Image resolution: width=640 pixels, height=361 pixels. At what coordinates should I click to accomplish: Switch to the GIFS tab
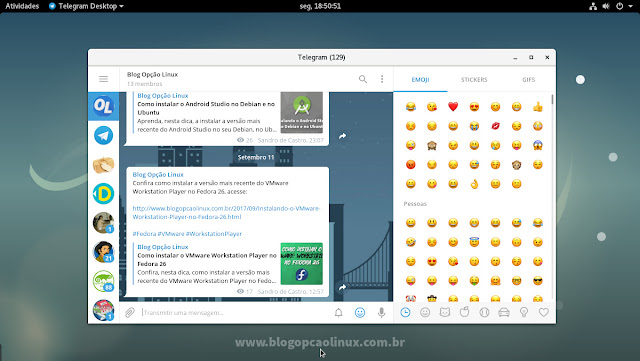(x=528, y=80)
